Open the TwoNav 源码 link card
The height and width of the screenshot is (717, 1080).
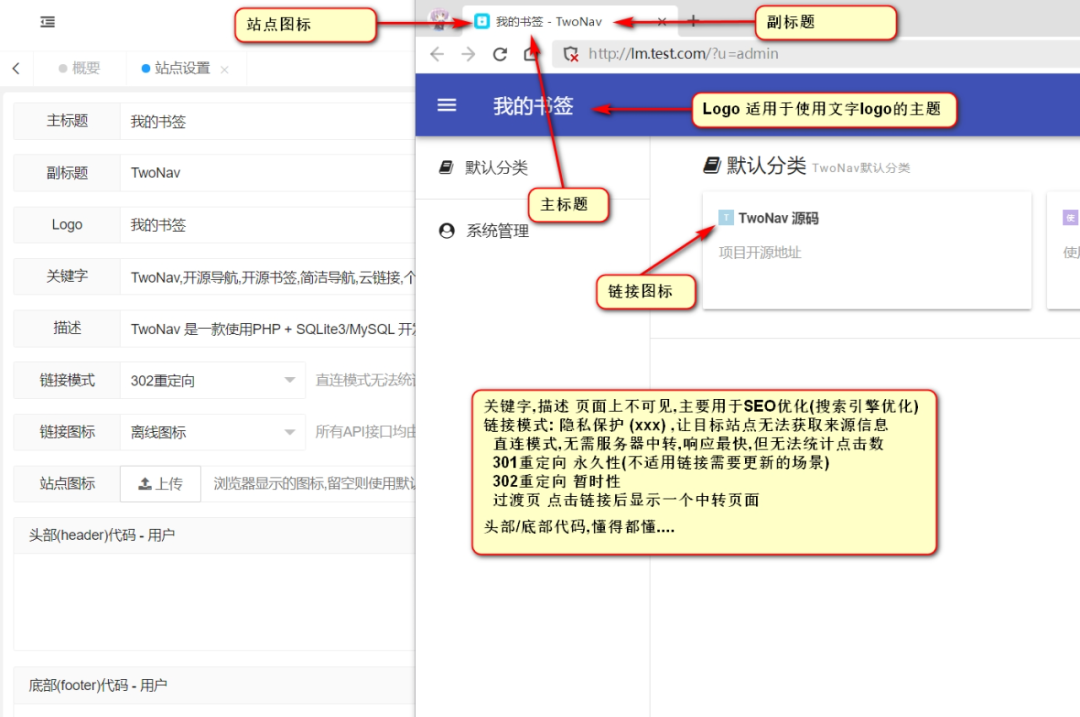coord(866,250)
